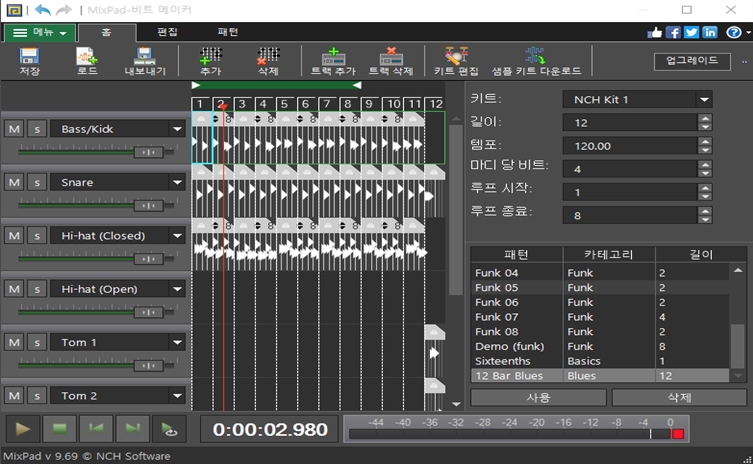Adjust the Snare volume slider
Viewport: 753px width, 464px height.
pos(148,206)
